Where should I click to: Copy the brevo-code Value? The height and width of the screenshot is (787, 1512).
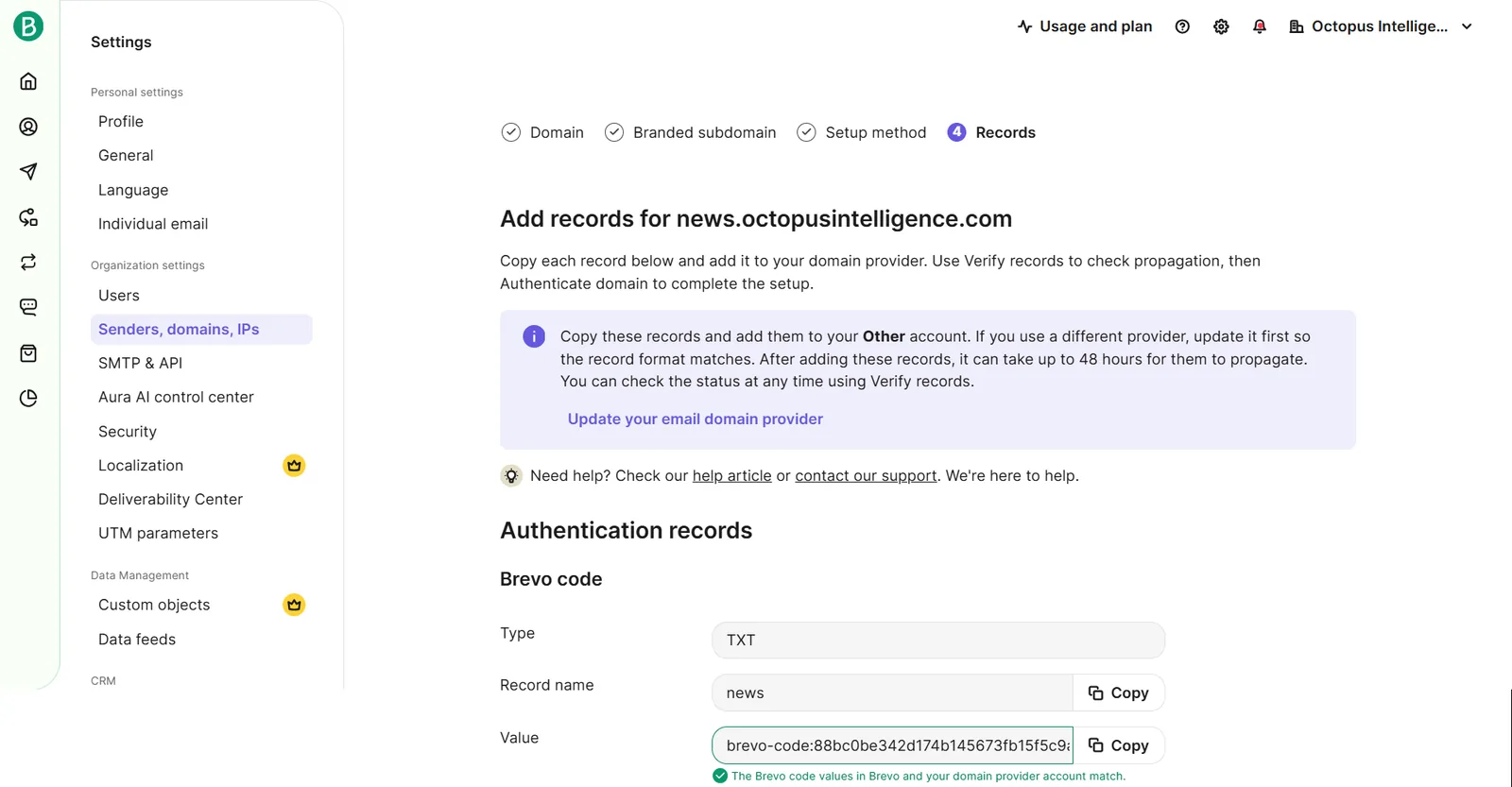1119,745
